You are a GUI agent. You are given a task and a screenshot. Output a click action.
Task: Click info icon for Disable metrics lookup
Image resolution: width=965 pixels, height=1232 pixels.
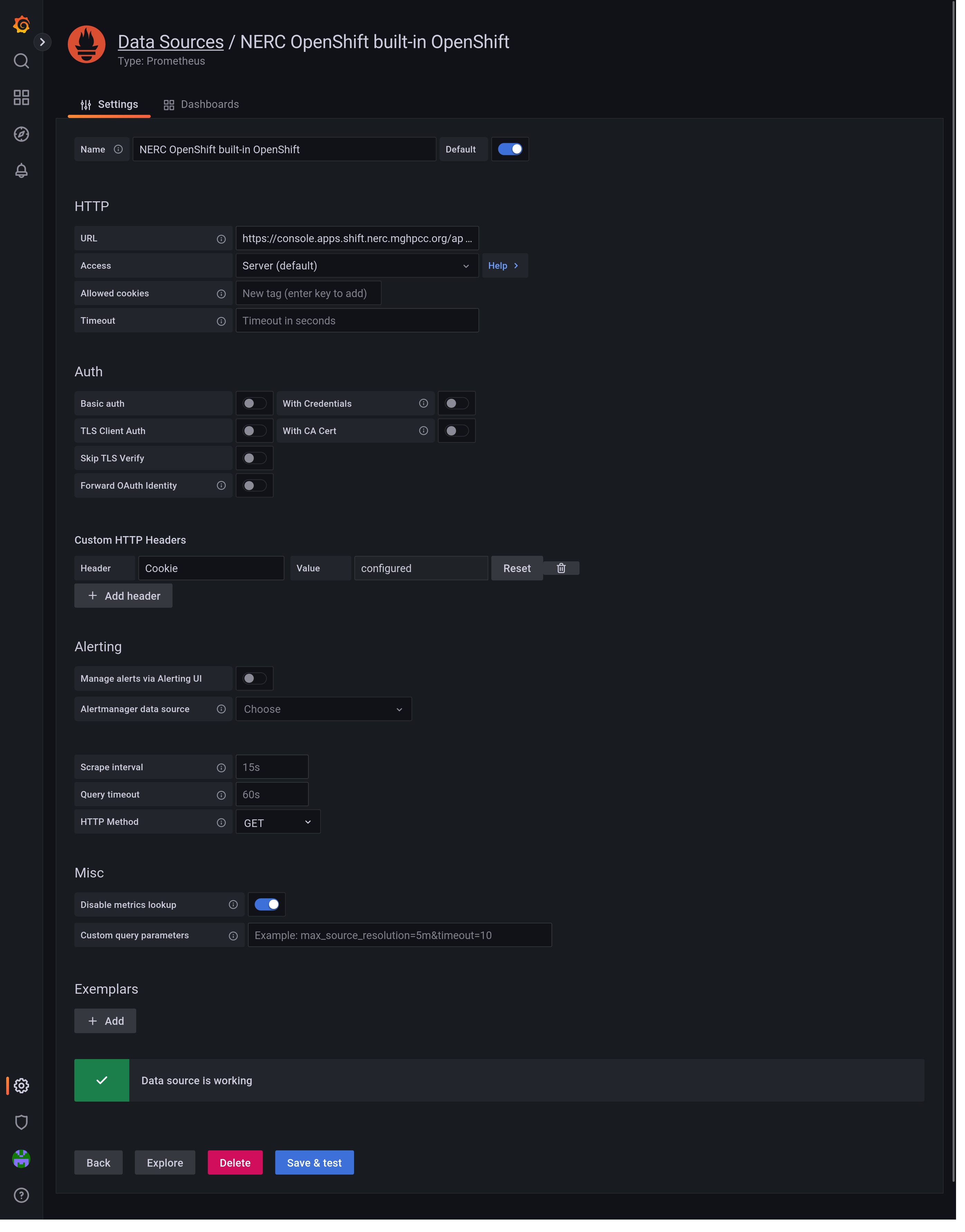pyautogui.click(x=235, y=913)
